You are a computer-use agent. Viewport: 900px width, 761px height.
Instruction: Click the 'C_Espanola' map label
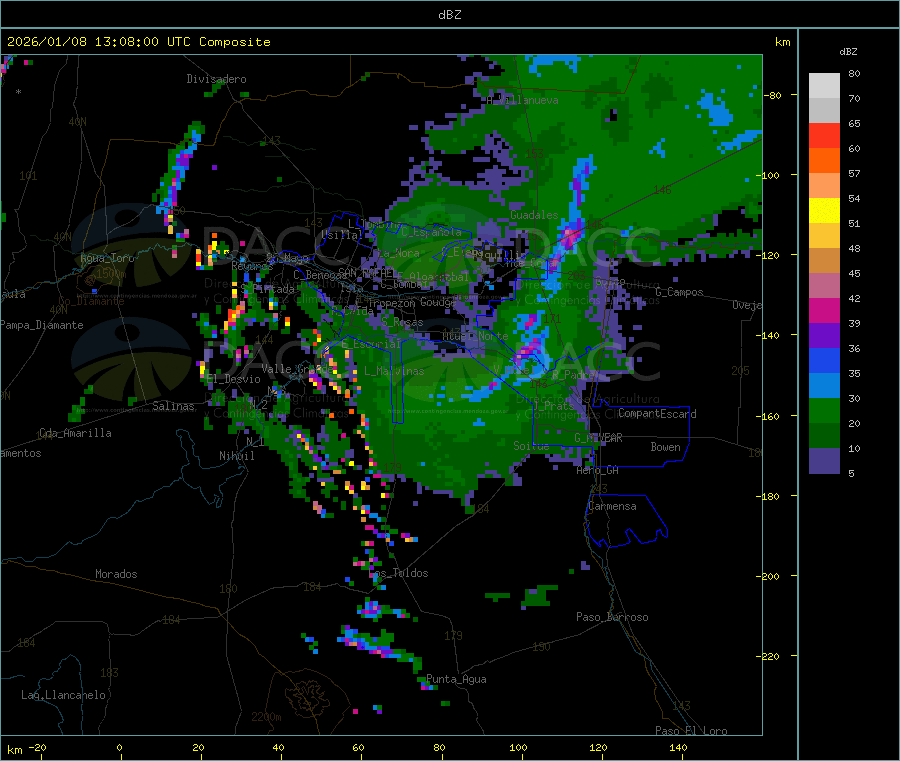tap(431, 232)
